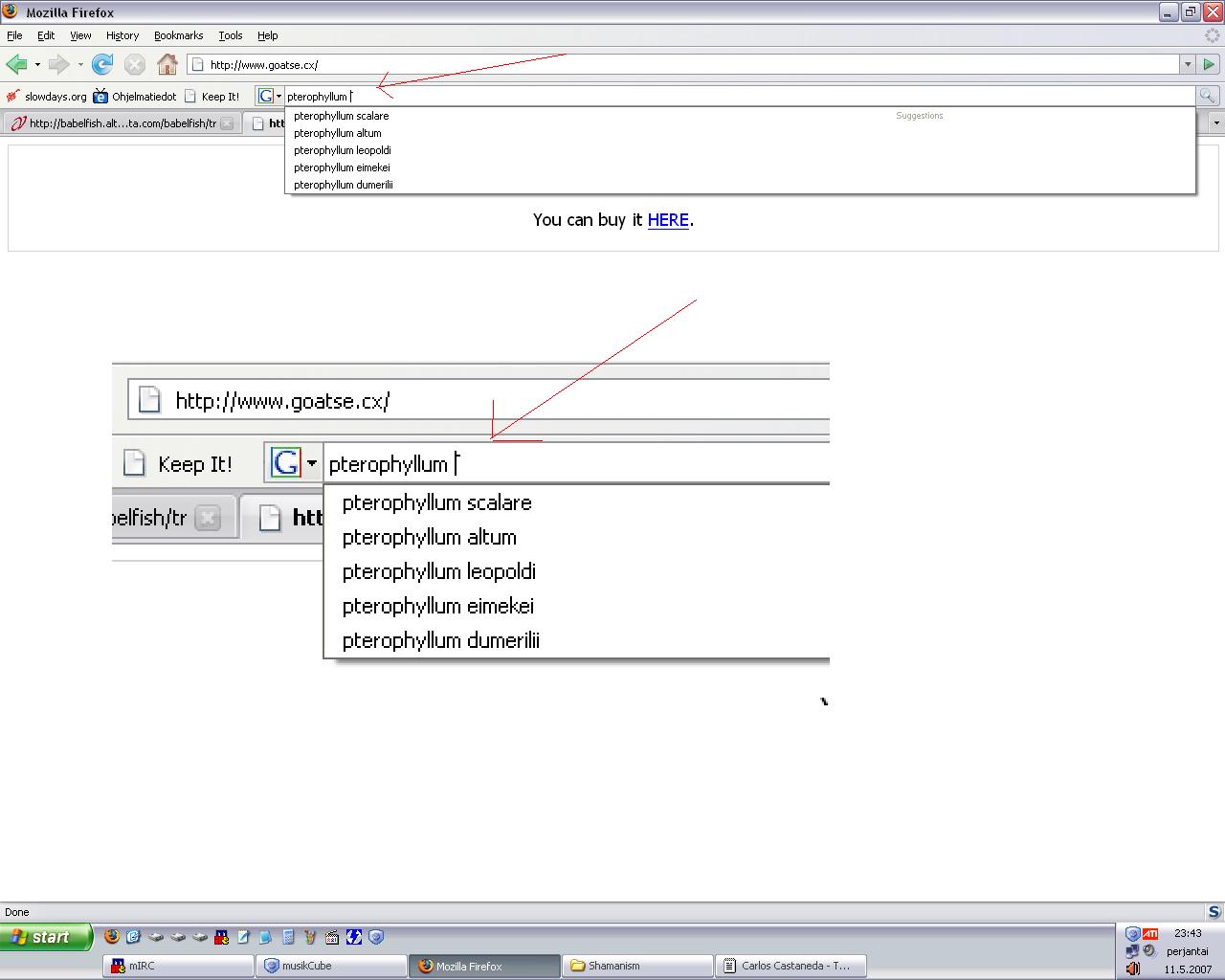
Task: Click the Google search engine icon
Action: (x=266, y=96)
